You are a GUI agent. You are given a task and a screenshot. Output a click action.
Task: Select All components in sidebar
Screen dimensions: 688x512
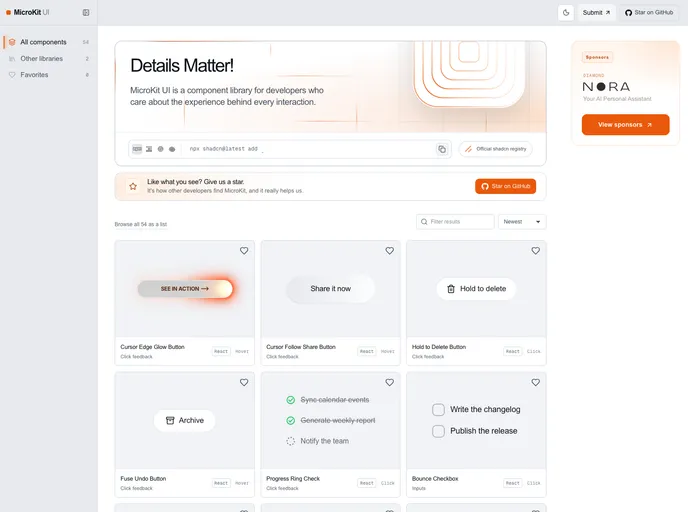pyautogui.click(x=48, y=42)
